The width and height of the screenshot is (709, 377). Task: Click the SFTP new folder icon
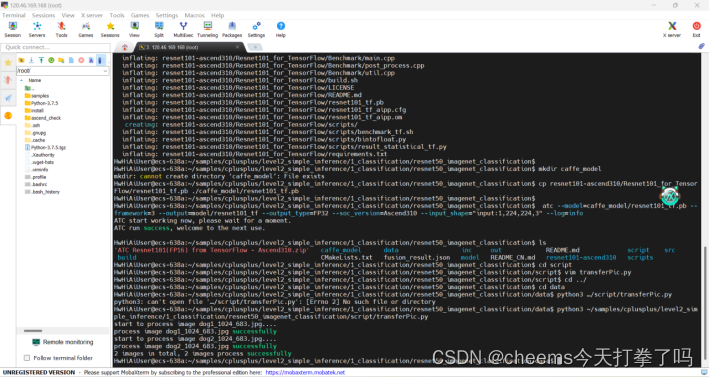click(x=61, y=60)
